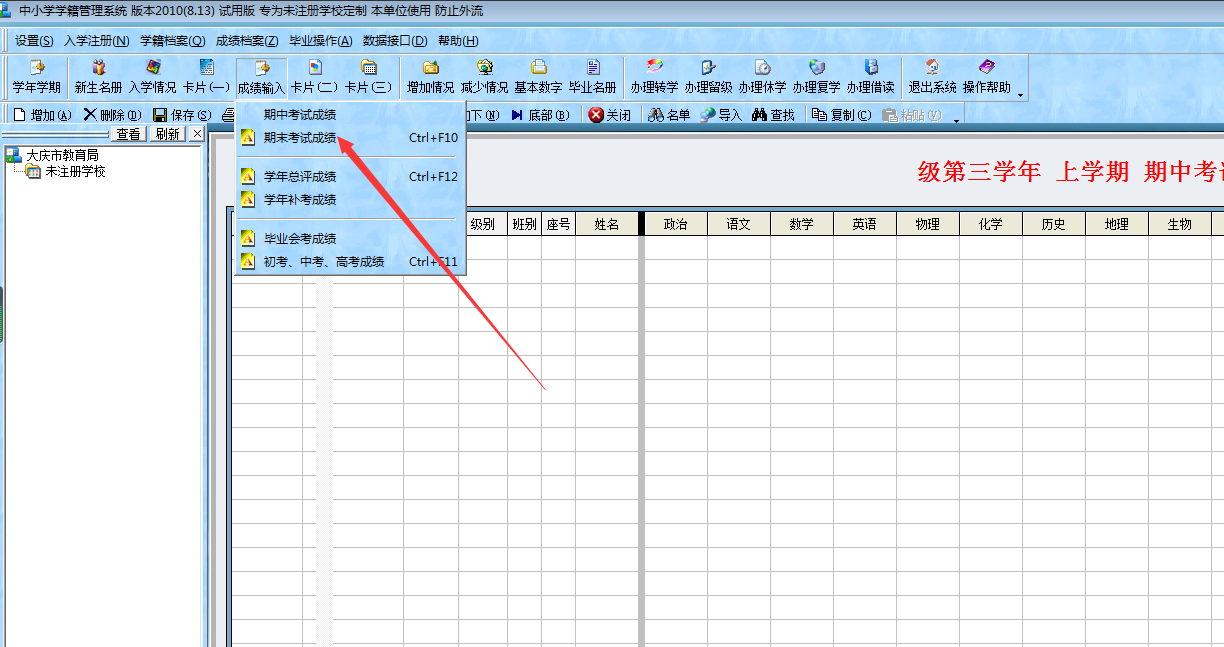This screenshot has height=647, width=1224.
Task: Open the 学籍档案 menu in menu bar
Action: [x=172, y=41]
